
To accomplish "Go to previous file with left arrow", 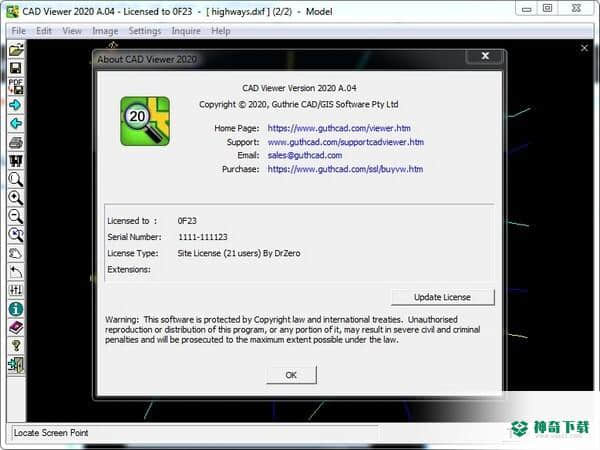I will (x=16, y=124).
